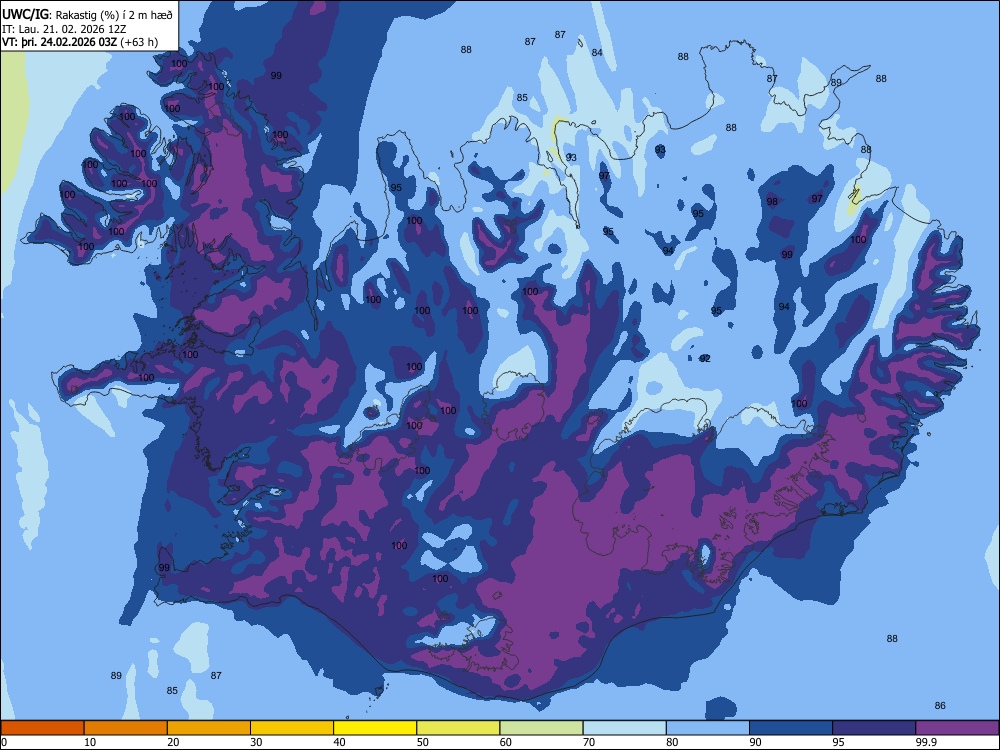
Task: Click the '30' tick label on the legend
Action: 256,742
